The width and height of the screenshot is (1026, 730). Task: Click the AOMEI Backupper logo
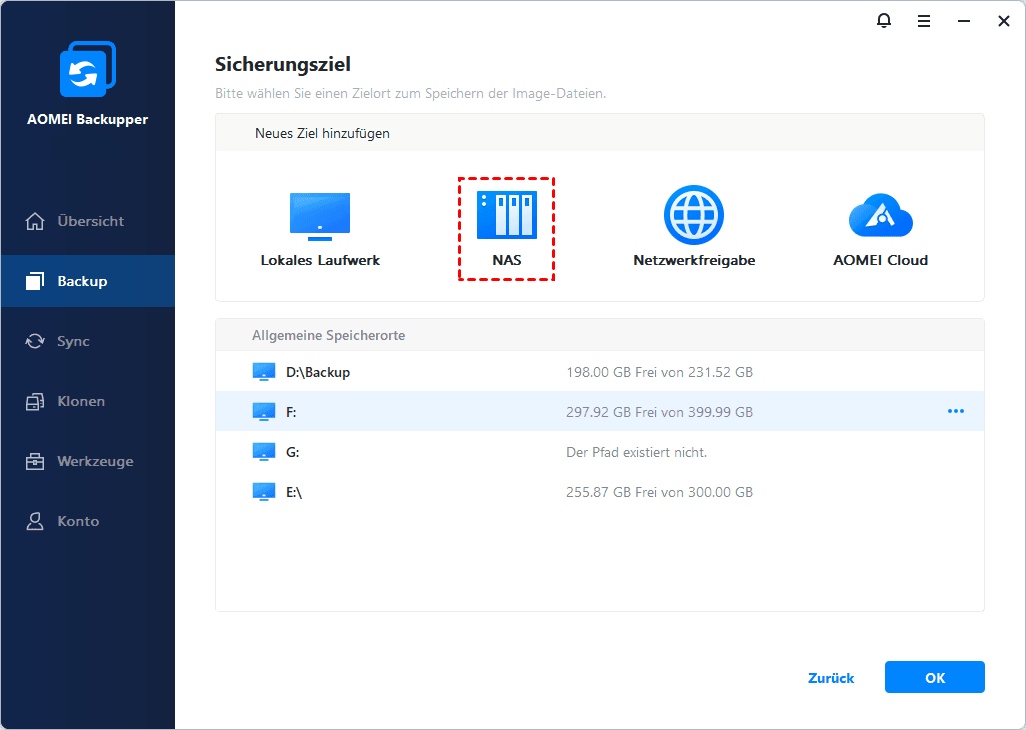[x=88, y=69]
